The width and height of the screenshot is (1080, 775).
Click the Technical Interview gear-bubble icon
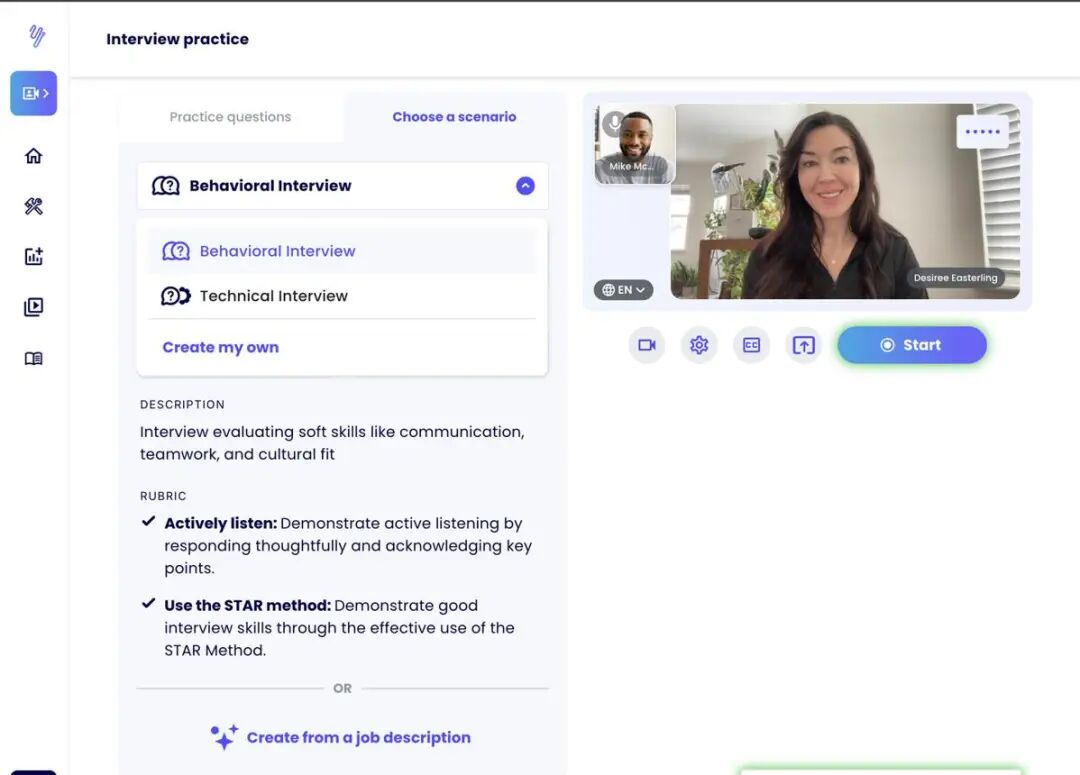point(176,296)
